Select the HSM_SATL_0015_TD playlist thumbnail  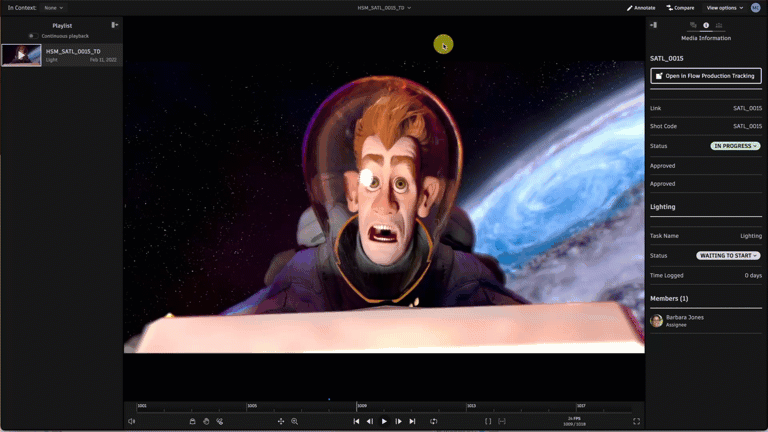pos(21,55)
